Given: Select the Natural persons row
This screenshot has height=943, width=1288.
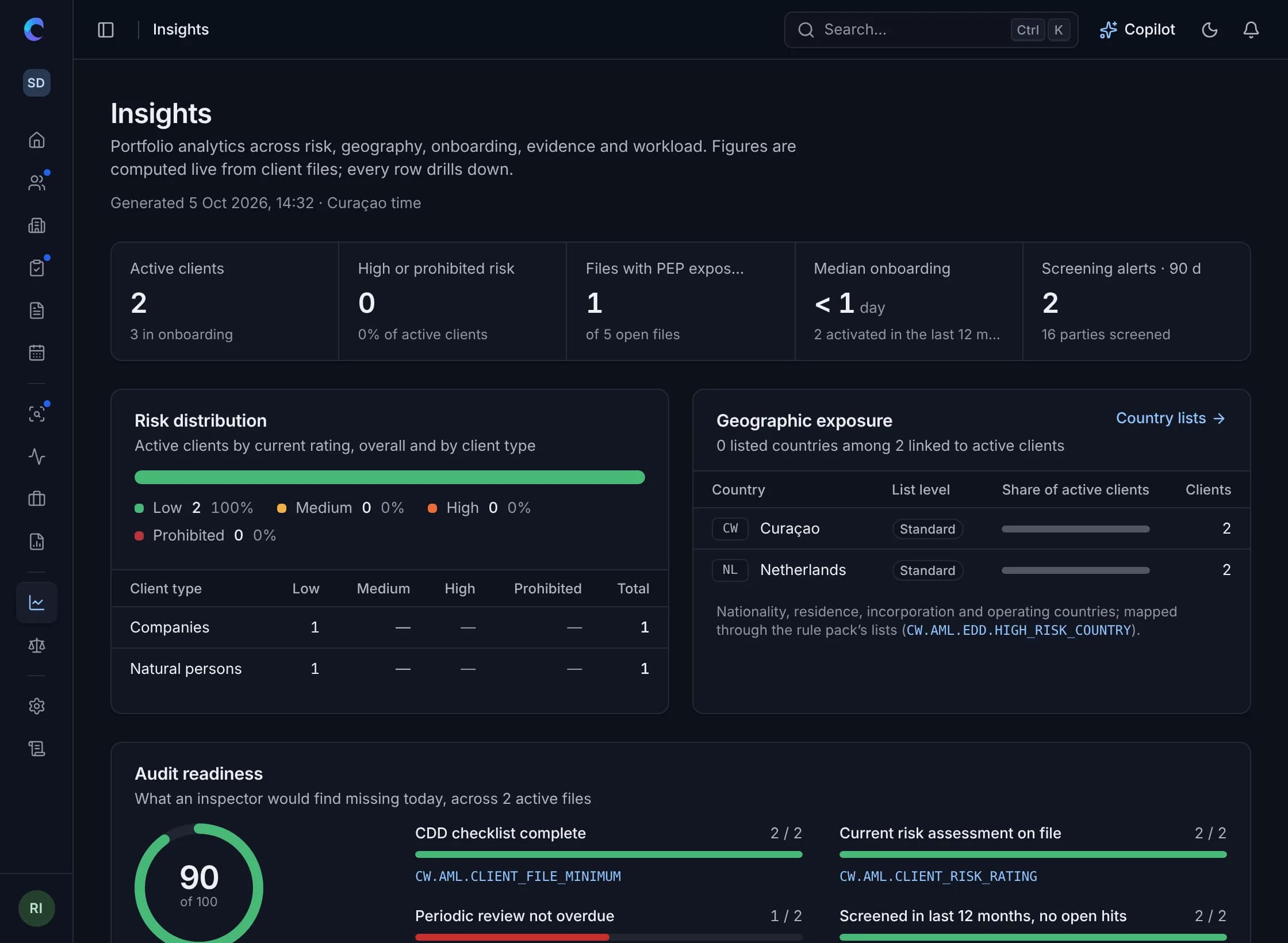Looking at the screenshot, I should click(x=390, y=669).
